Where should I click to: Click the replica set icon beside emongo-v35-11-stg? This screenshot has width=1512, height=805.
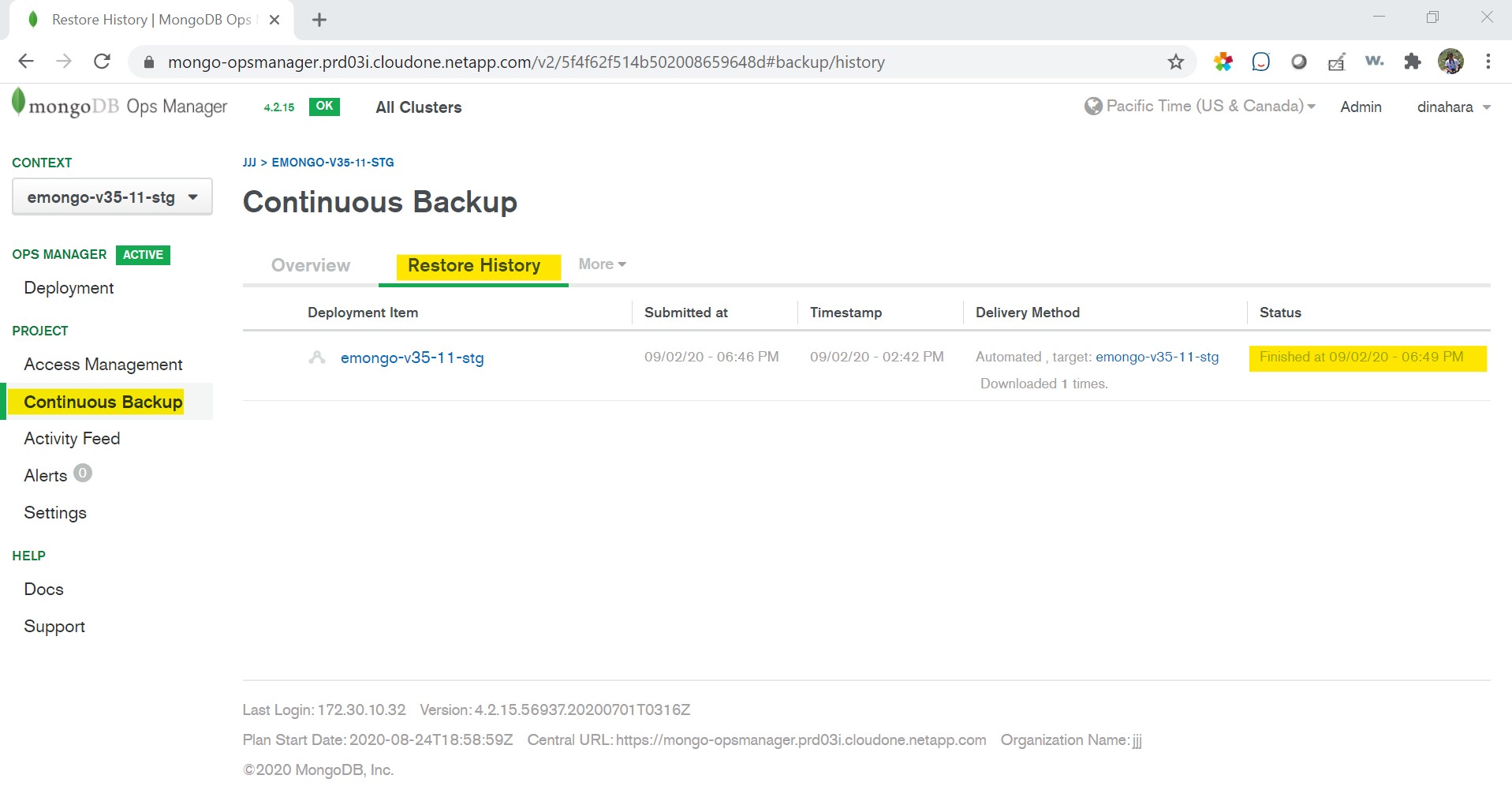tap(317, 358)
